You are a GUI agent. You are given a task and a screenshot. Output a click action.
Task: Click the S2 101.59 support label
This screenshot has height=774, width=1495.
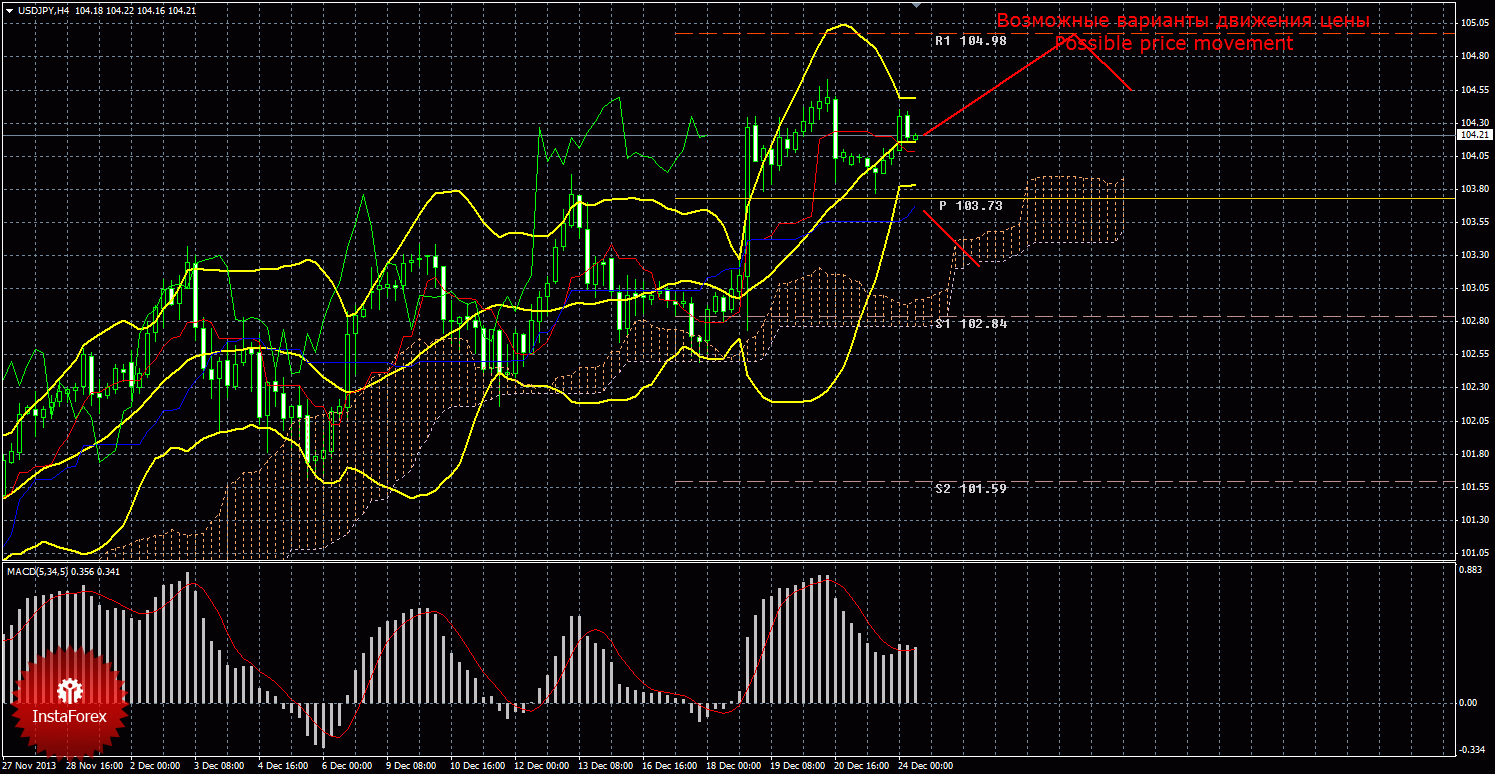click(970, 488)
